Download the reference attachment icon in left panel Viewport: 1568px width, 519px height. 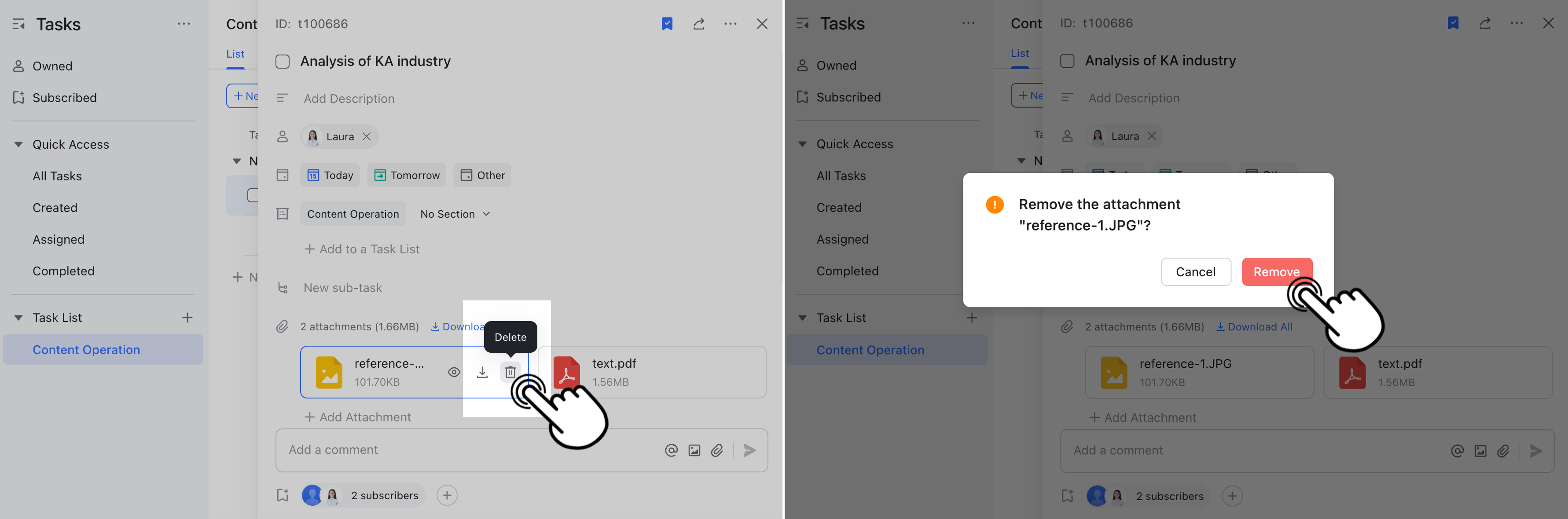click(x=482, y=373)
